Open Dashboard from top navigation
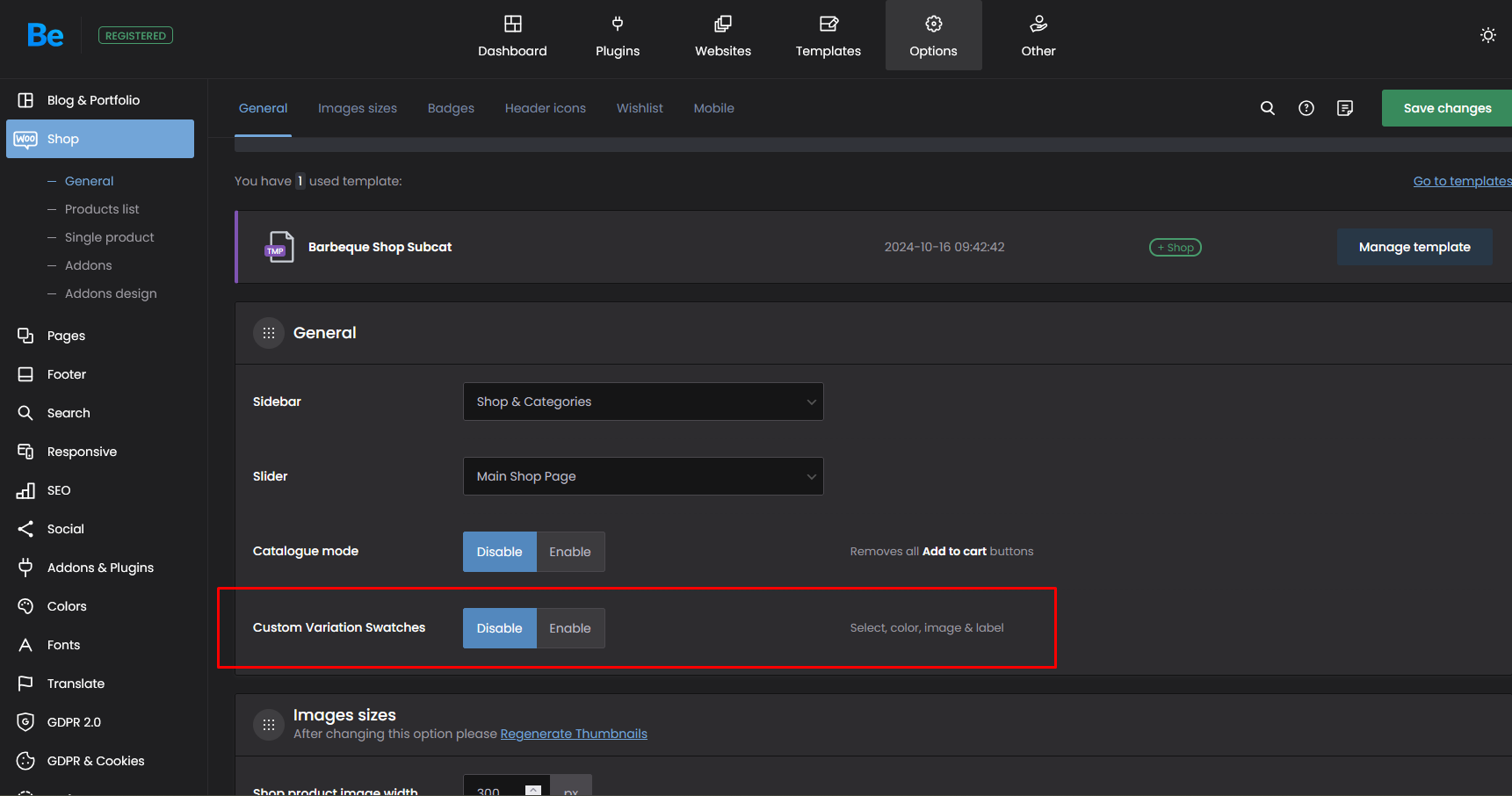Image resolution: width=1512 pixels, height=796 pixels. (x=512, y=36)
